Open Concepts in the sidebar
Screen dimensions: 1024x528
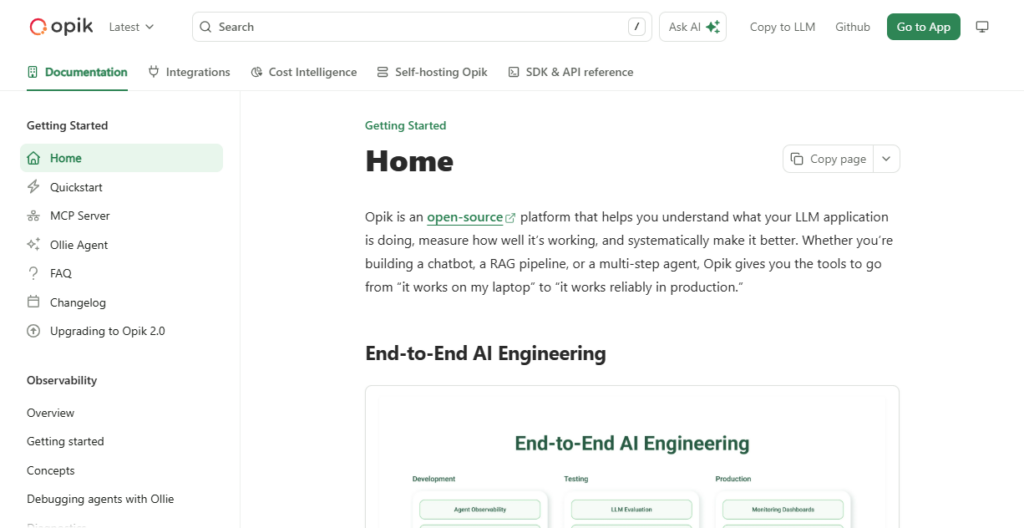coord(50,470)
